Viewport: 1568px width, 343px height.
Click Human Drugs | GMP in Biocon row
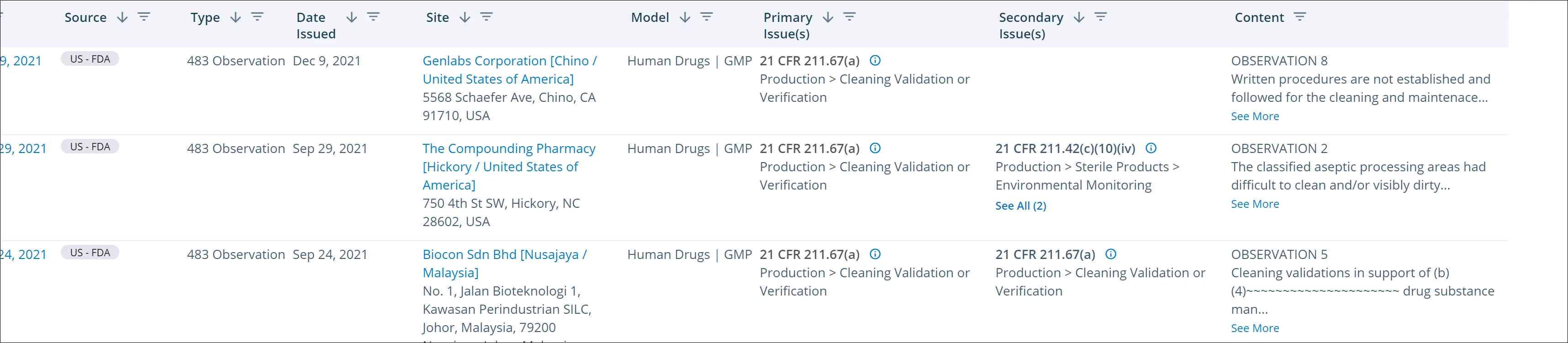click(690, 254)
